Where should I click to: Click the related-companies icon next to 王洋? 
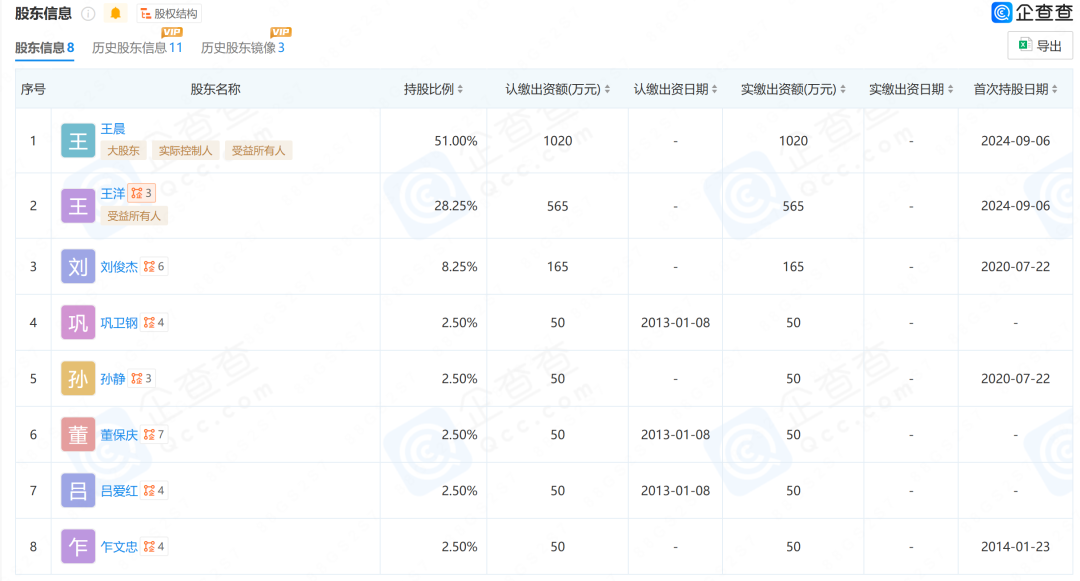pos(141,193)
